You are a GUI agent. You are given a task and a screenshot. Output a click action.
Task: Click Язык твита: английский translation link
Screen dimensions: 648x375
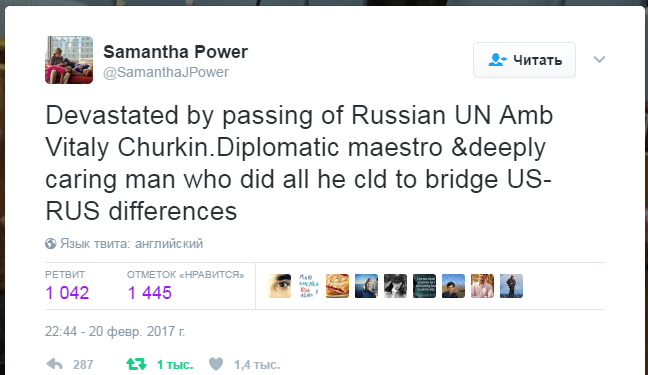point(131,244)
